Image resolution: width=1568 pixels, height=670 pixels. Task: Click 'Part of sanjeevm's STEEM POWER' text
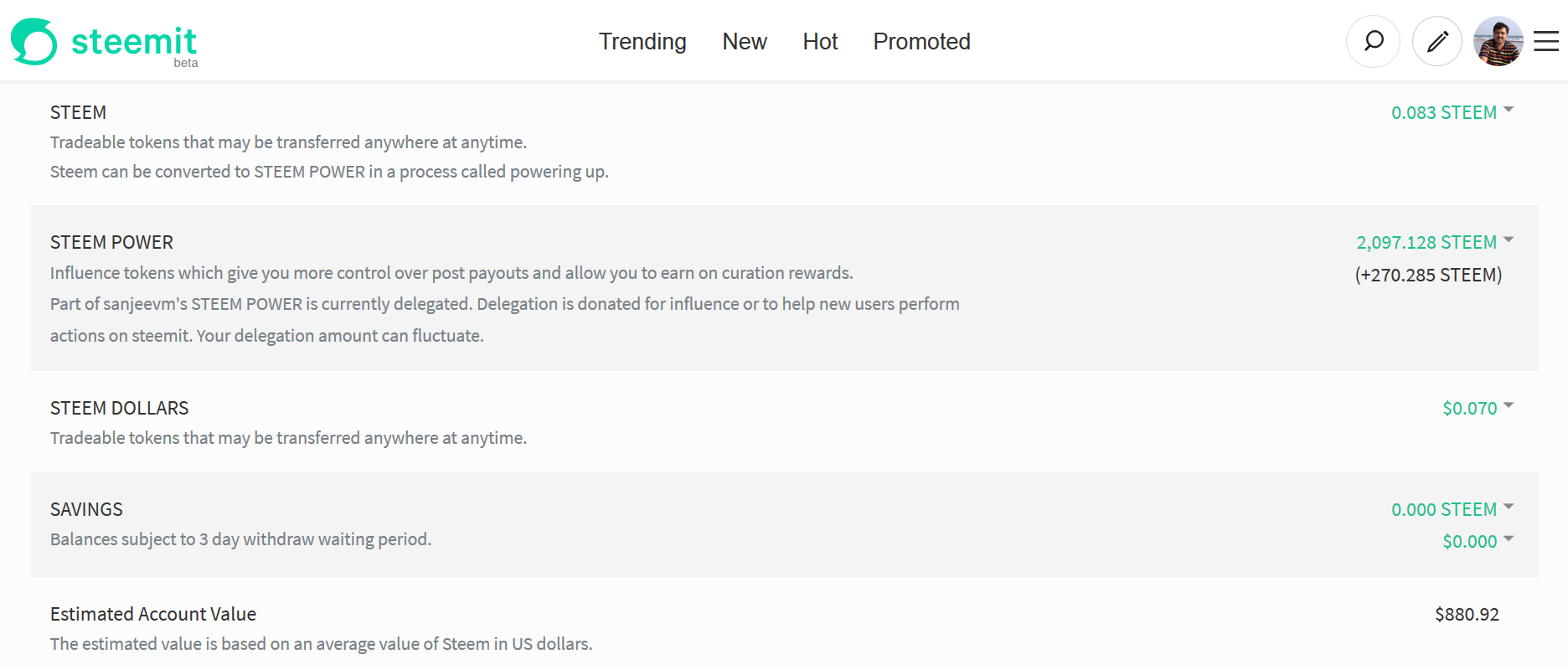176,304
